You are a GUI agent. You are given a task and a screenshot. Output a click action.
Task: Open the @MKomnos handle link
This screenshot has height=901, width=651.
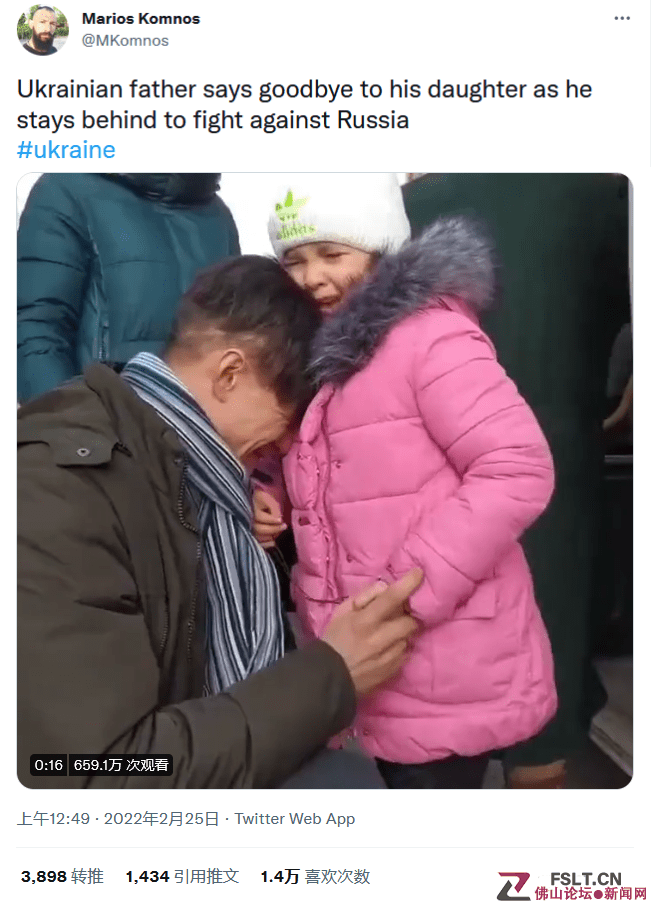pyautogui.click(x=125, y=41)
